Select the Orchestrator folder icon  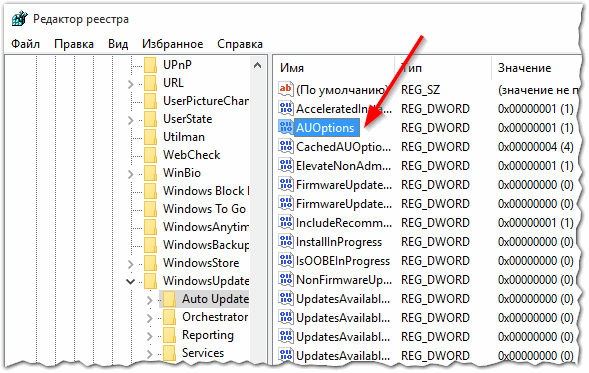pos(169,317)
